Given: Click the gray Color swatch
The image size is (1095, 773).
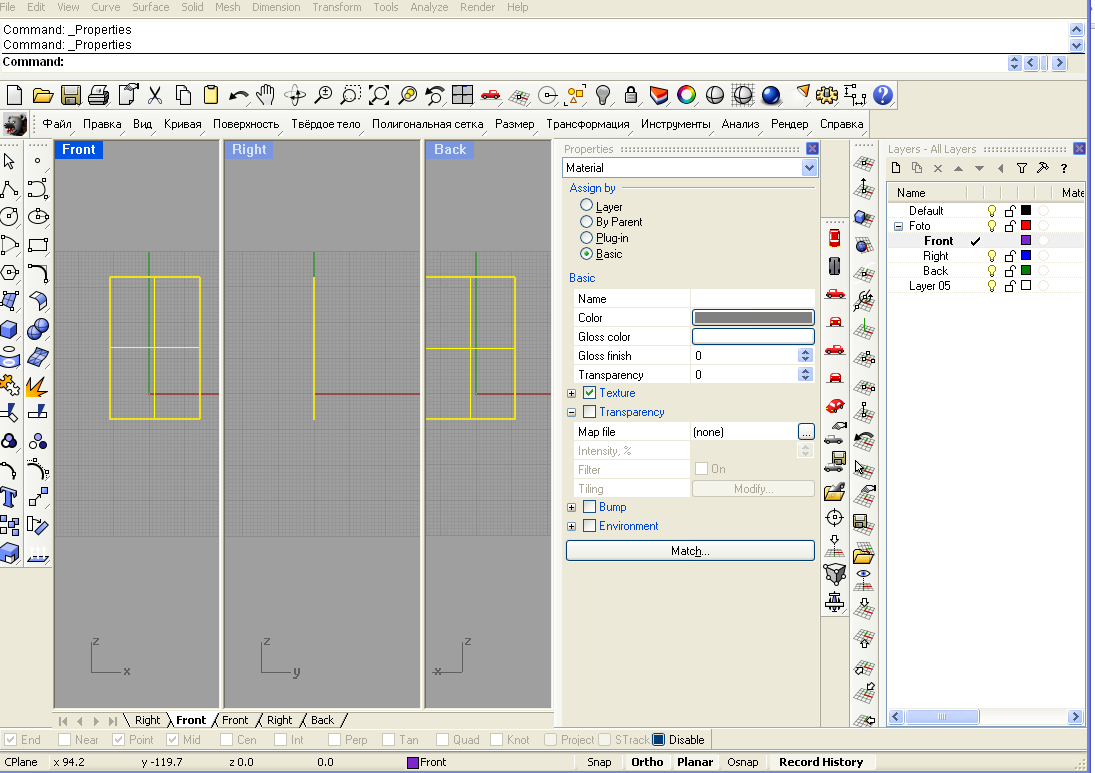Looking at the screenshot, I should pos(753,318).
